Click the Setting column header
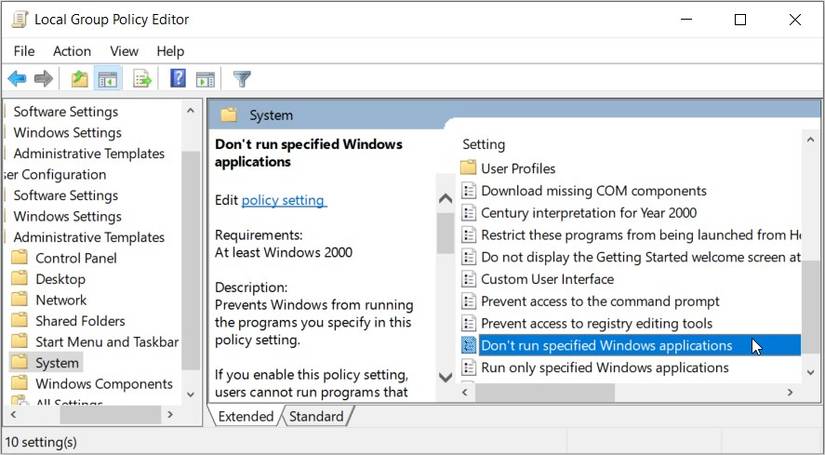Image resolution: width=825 pixels, height=455 pixels. (484, 145)
